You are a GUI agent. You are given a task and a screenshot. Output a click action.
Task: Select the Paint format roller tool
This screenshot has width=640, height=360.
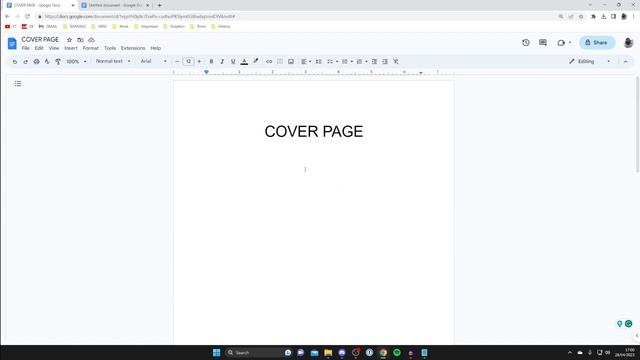(x=58, y=62)
